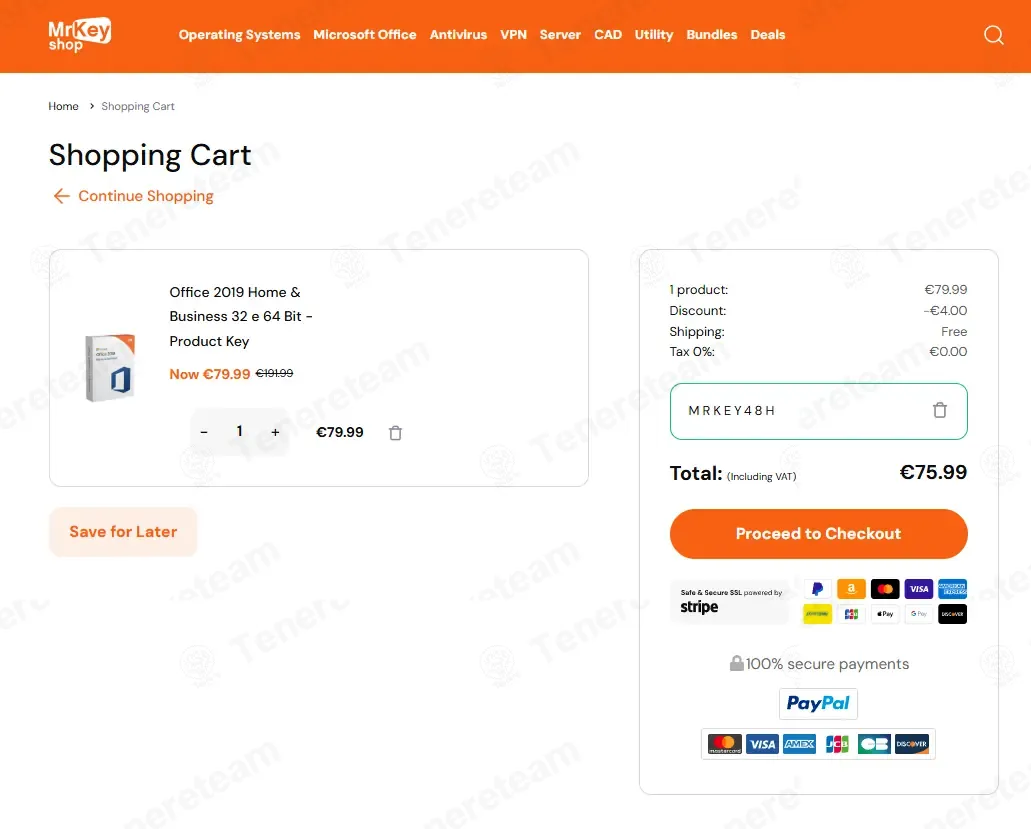Browse the Bundles category

pos(712,35)
